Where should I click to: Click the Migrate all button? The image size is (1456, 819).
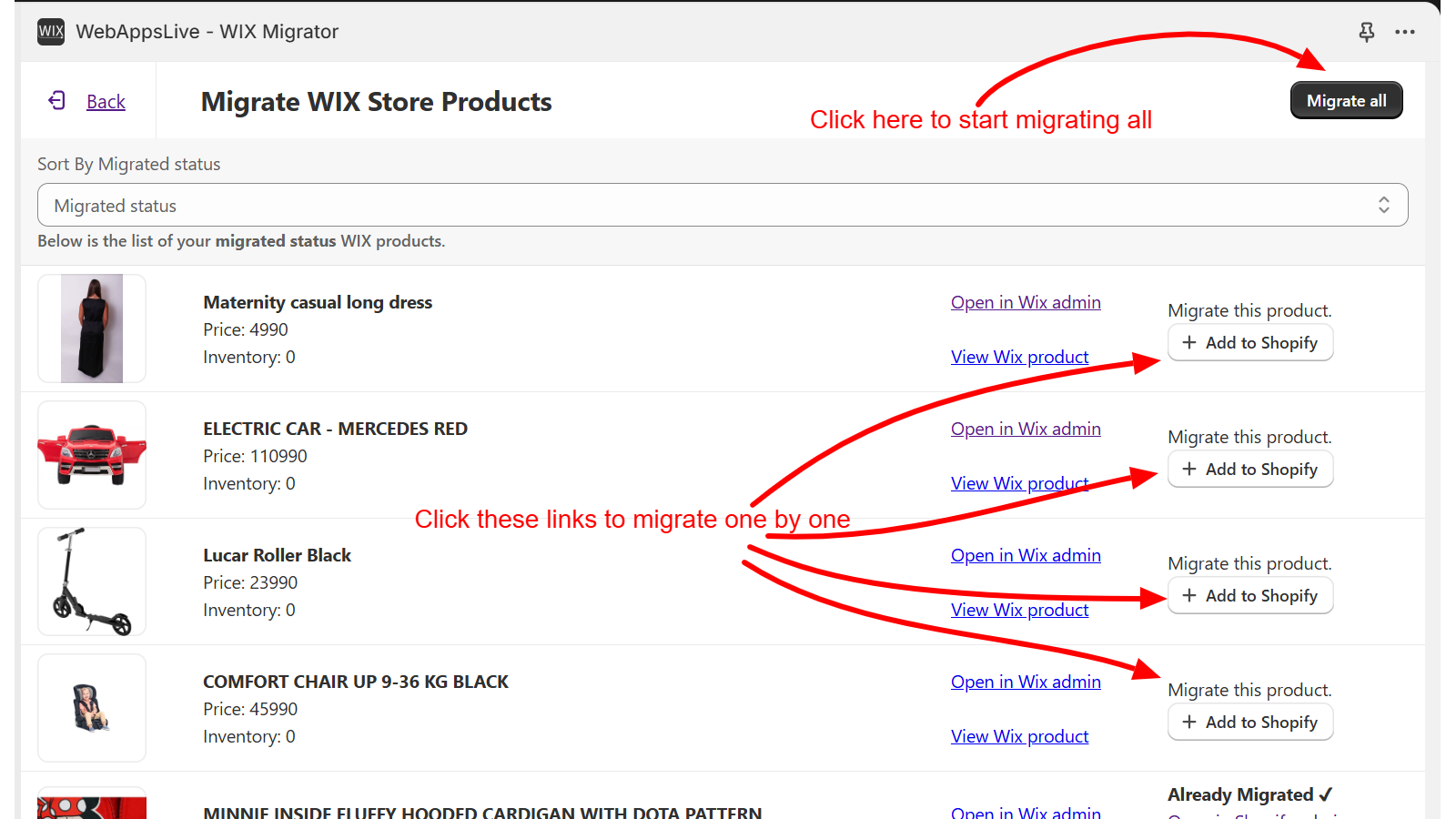[x=1346, y=100]
